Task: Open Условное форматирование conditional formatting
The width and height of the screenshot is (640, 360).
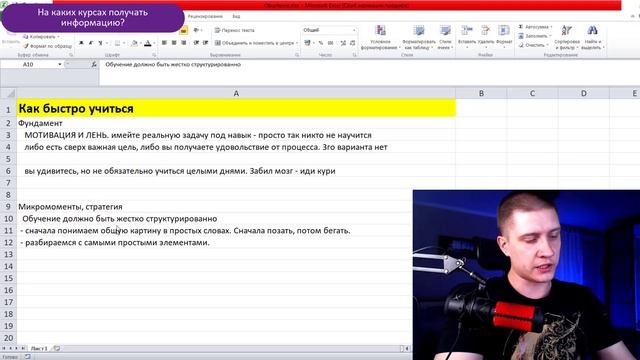Action: click(380, 38)
